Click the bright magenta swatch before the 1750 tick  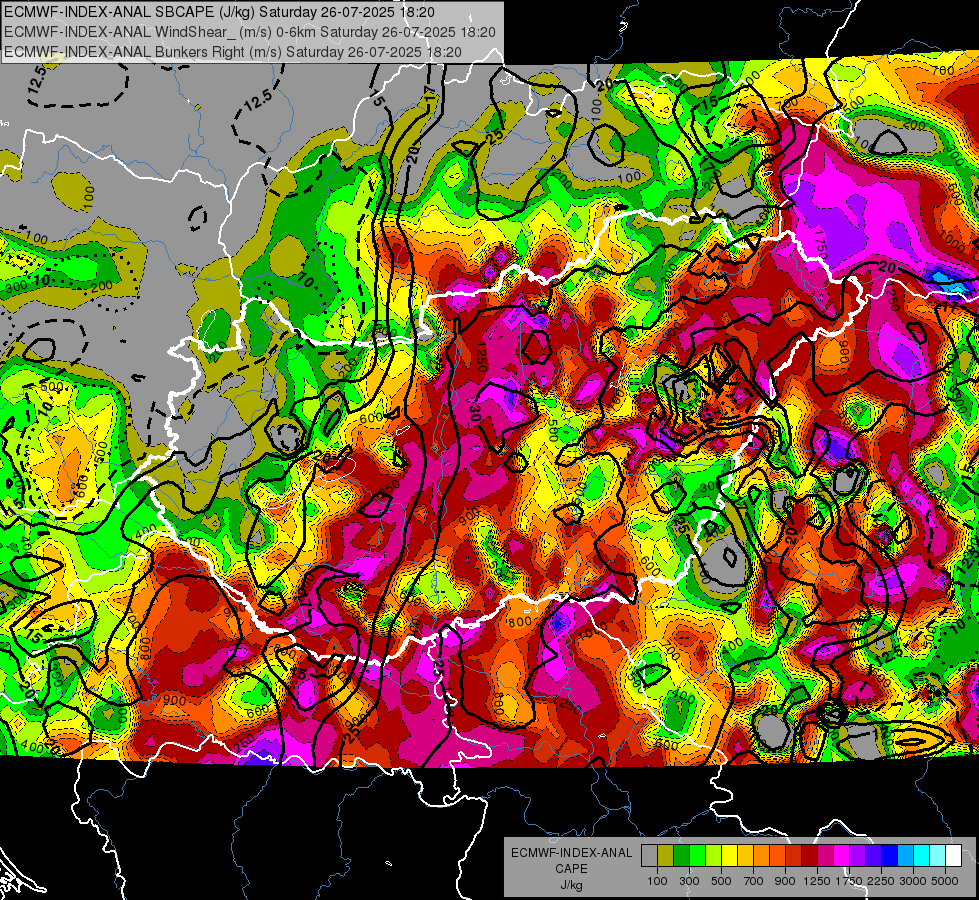click(x=842, y=856)
